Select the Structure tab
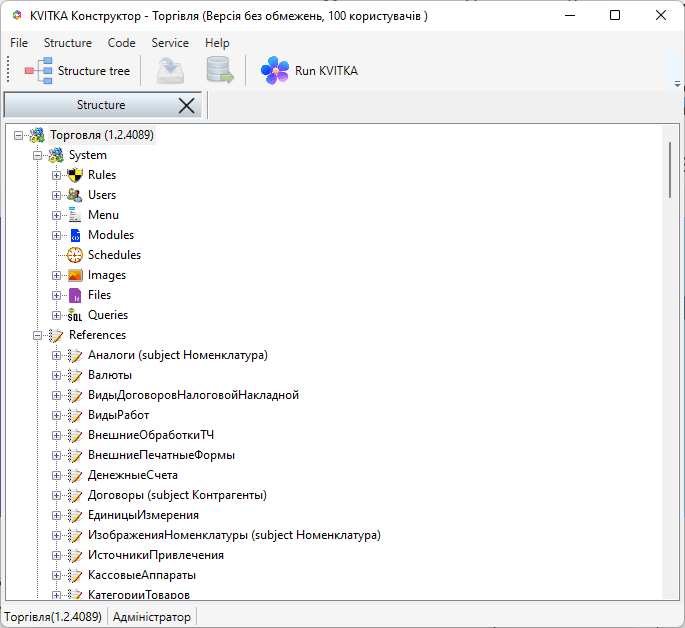685x628 pixels. 101,105
